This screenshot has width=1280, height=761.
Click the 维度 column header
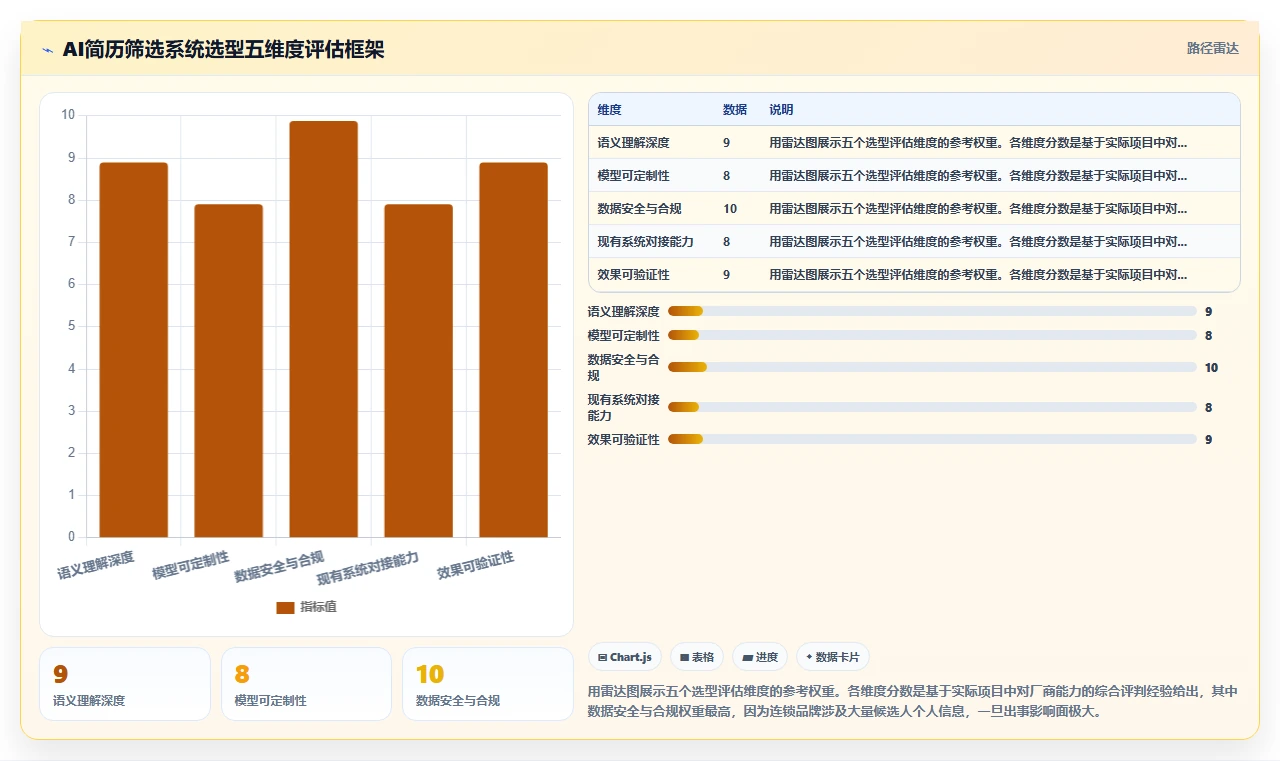click(610, 110)
